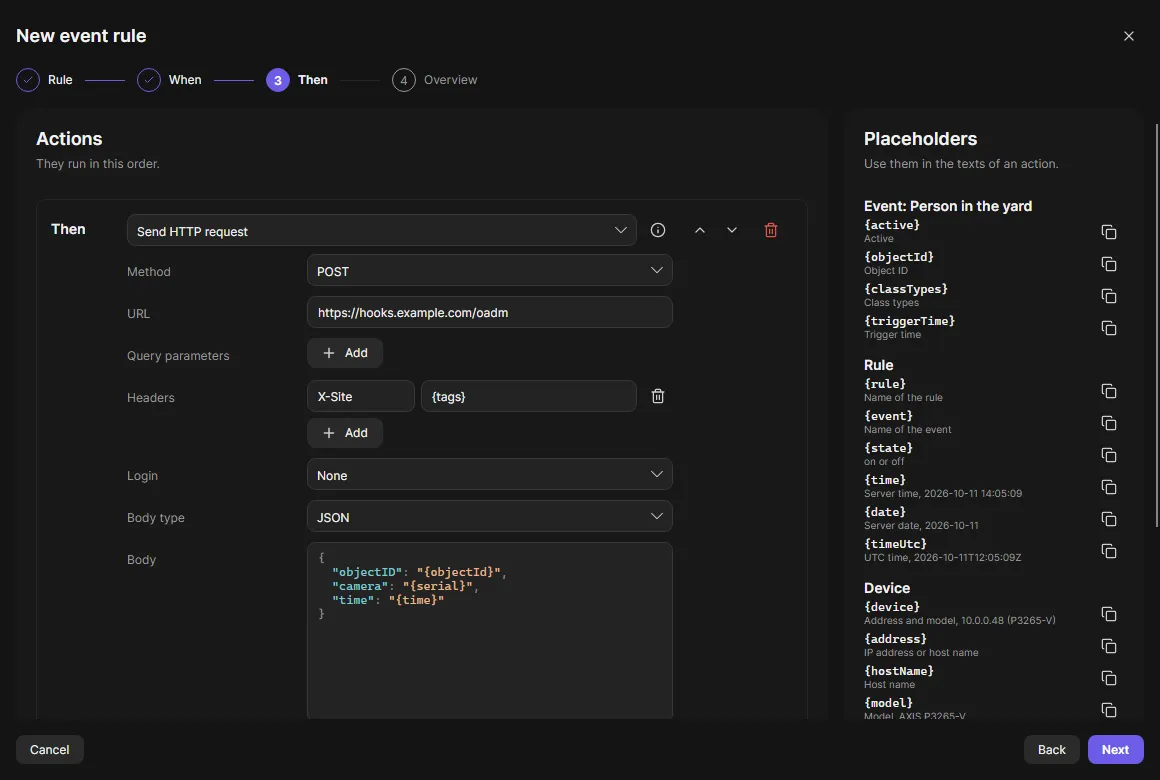
Task: Copy the {objectId} placeholder
Action: click(x=1108, y=263)
